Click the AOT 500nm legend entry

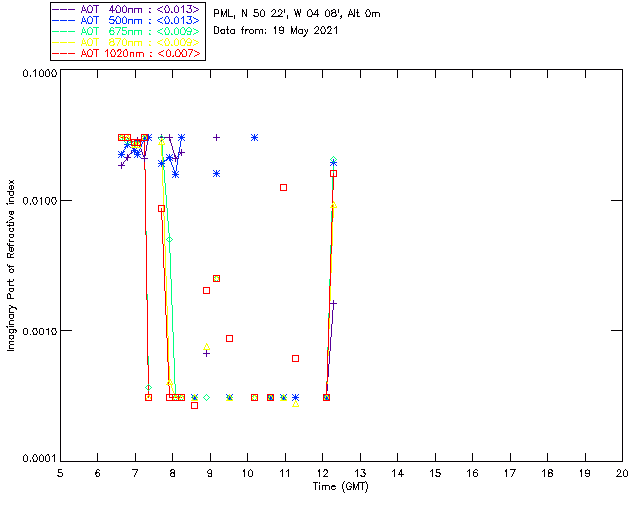coord(127,20)
